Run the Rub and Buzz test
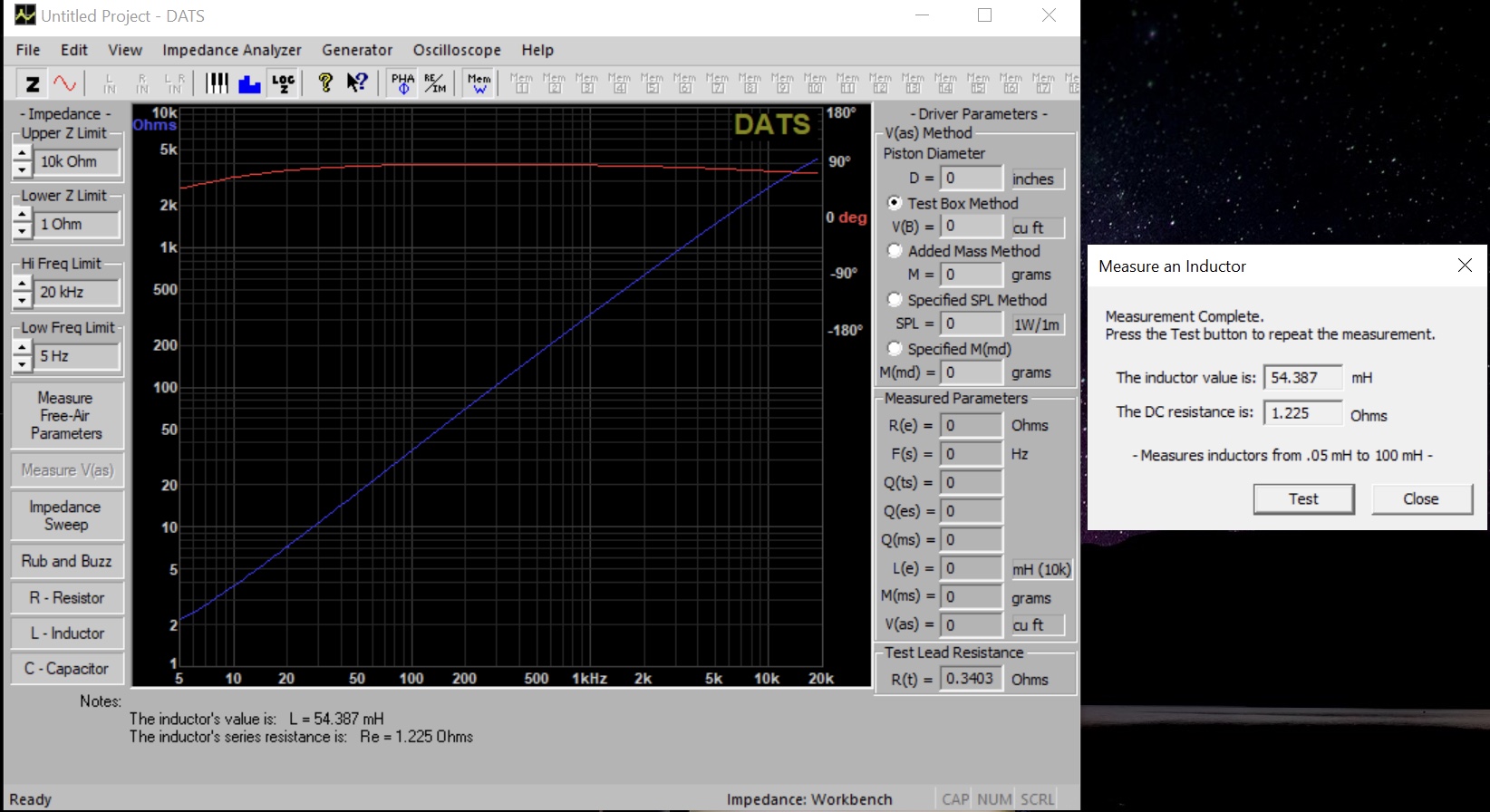The width and height of the screenshot is (1490, 812). pos(66,561)
